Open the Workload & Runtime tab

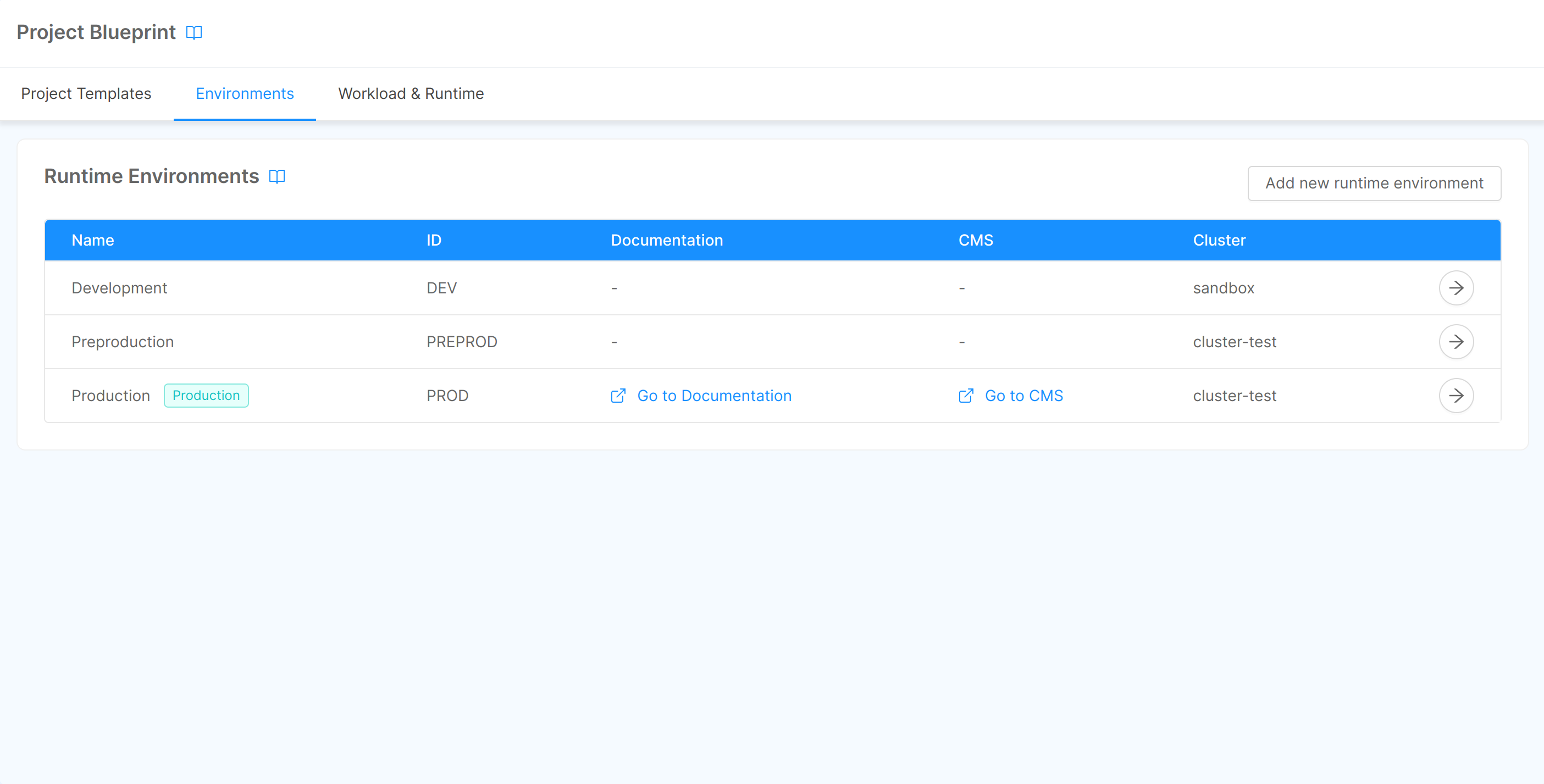(411, 93)
